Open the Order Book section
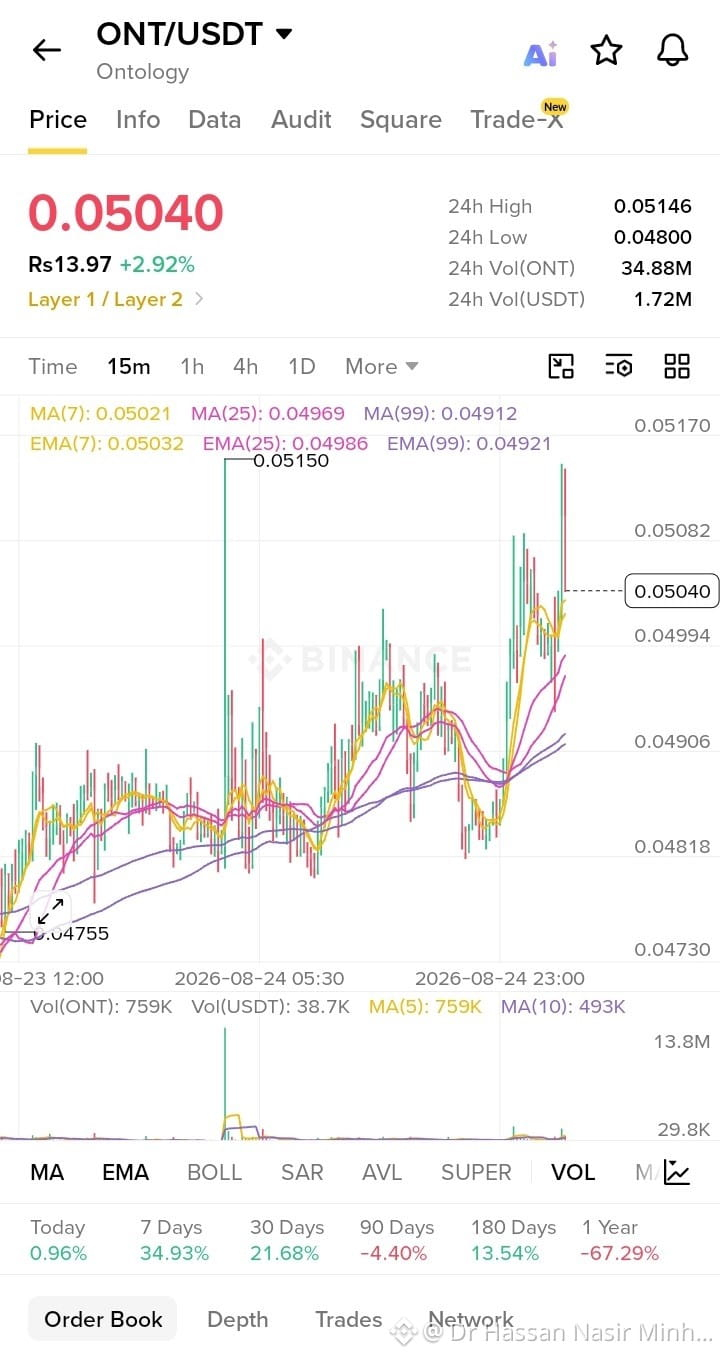 [103, 1319]
